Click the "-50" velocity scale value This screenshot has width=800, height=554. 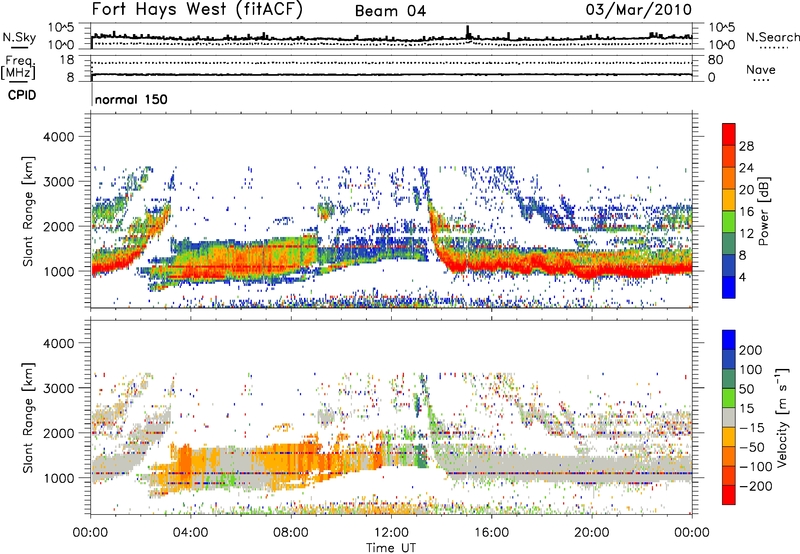pos(752,447)
